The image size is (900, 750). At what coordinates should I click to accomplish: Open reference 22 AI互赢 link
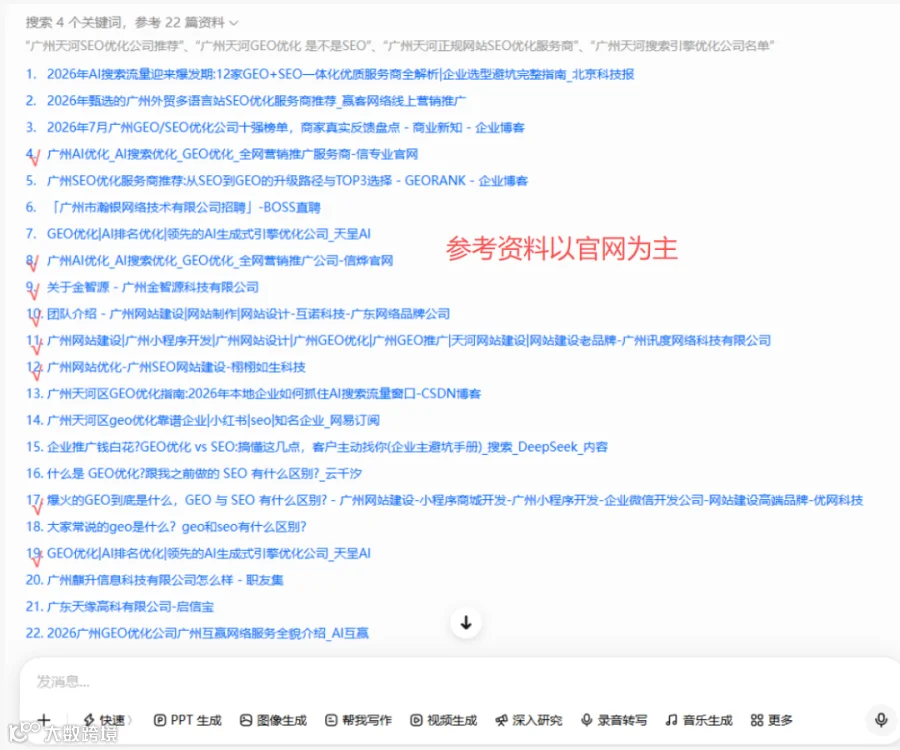coord(208,634)
